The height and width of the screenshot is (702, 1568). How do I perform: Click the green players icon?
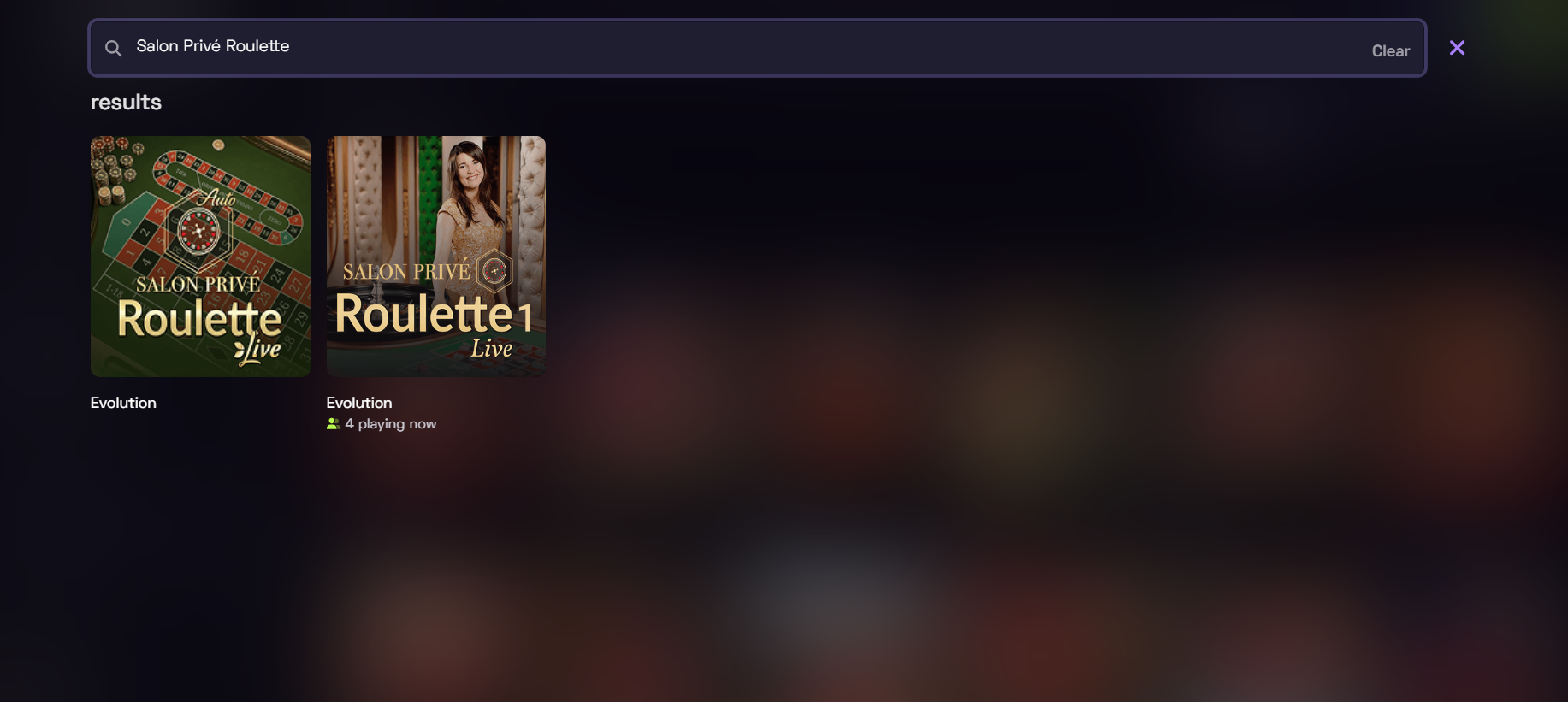[334, 424]
